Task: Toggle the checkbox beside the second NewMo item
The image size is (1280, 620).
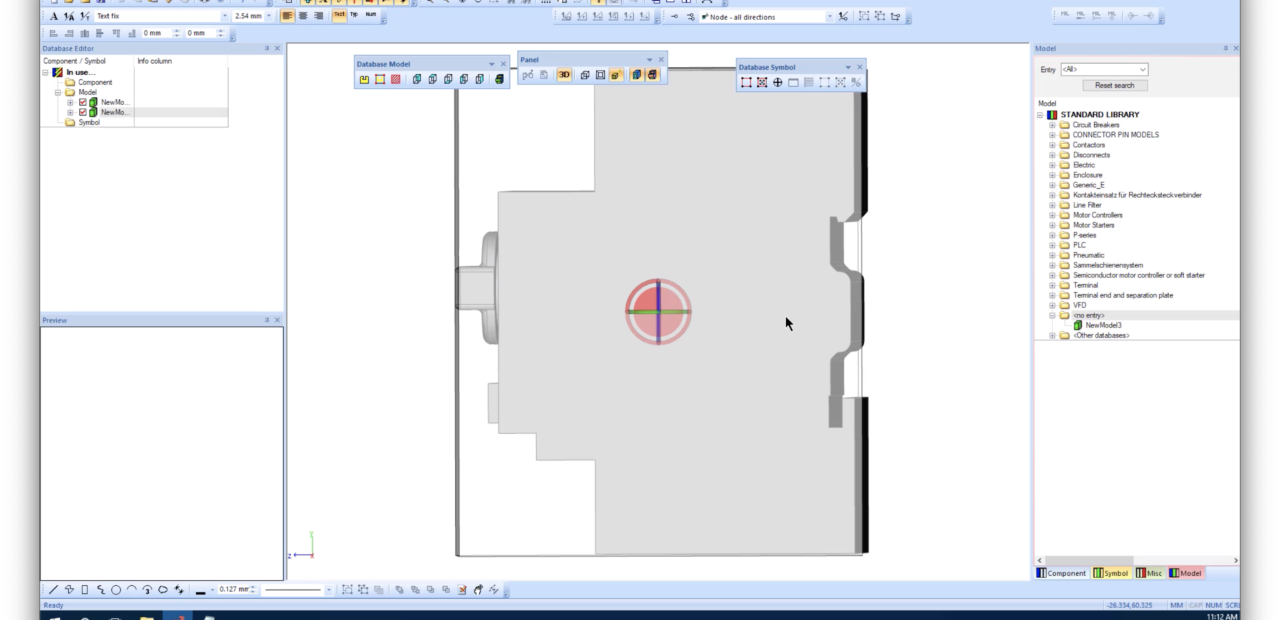Action: click(83, 112)
